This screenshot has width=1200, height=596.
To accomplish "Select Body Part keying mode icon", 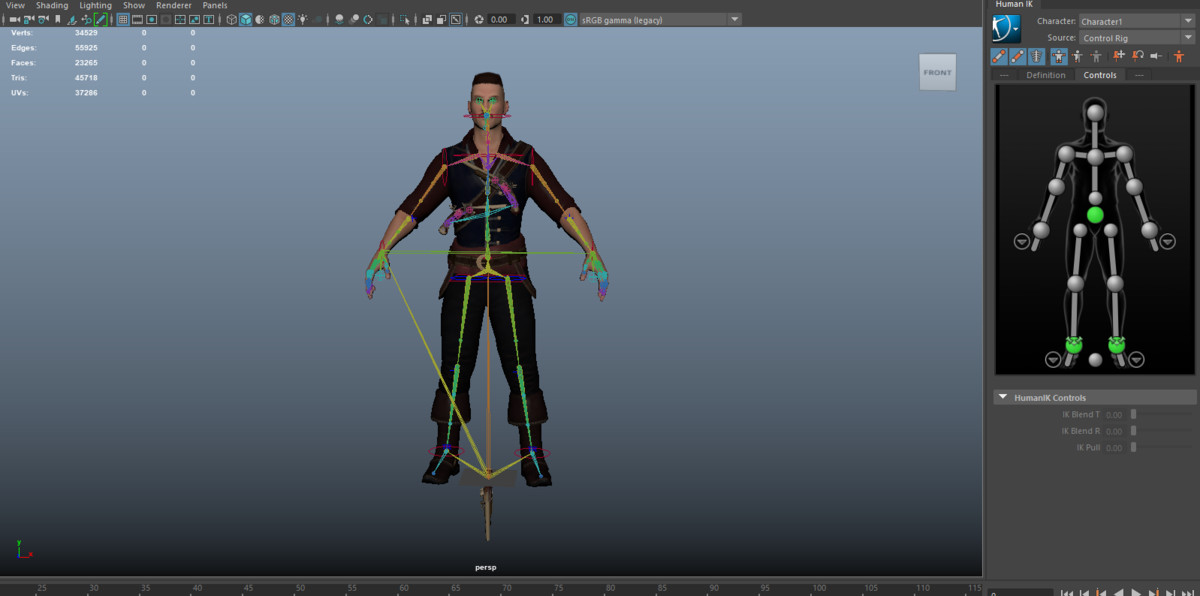I will [1077, 57].
